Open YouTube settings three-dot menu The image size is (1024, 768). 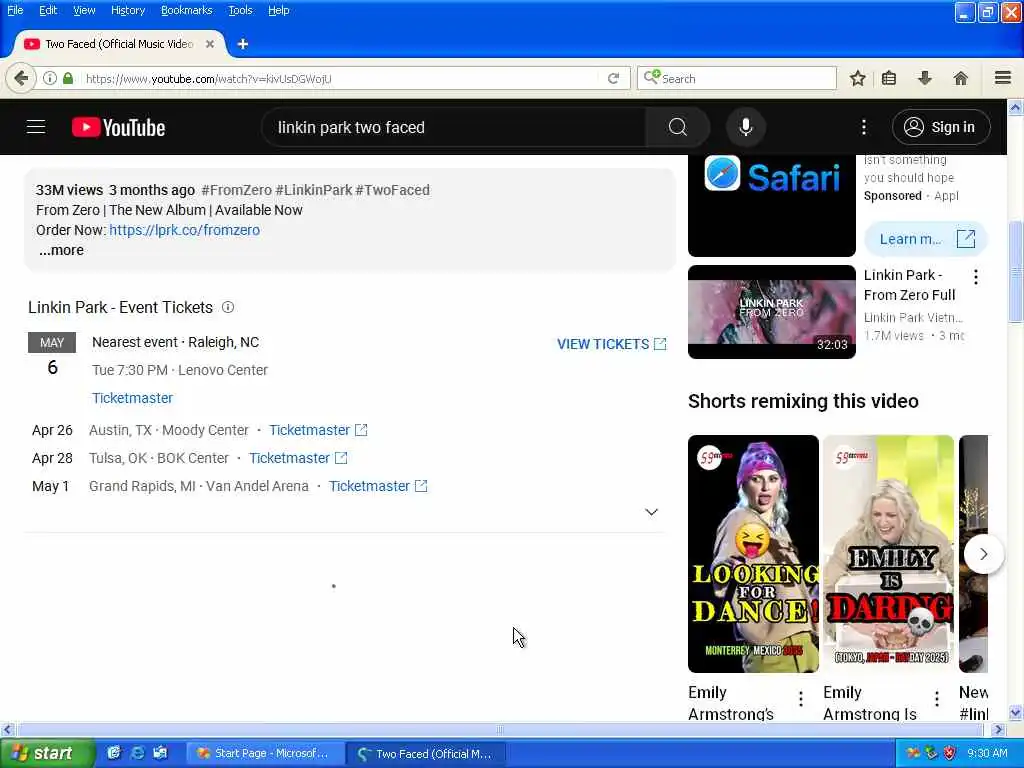863,127
